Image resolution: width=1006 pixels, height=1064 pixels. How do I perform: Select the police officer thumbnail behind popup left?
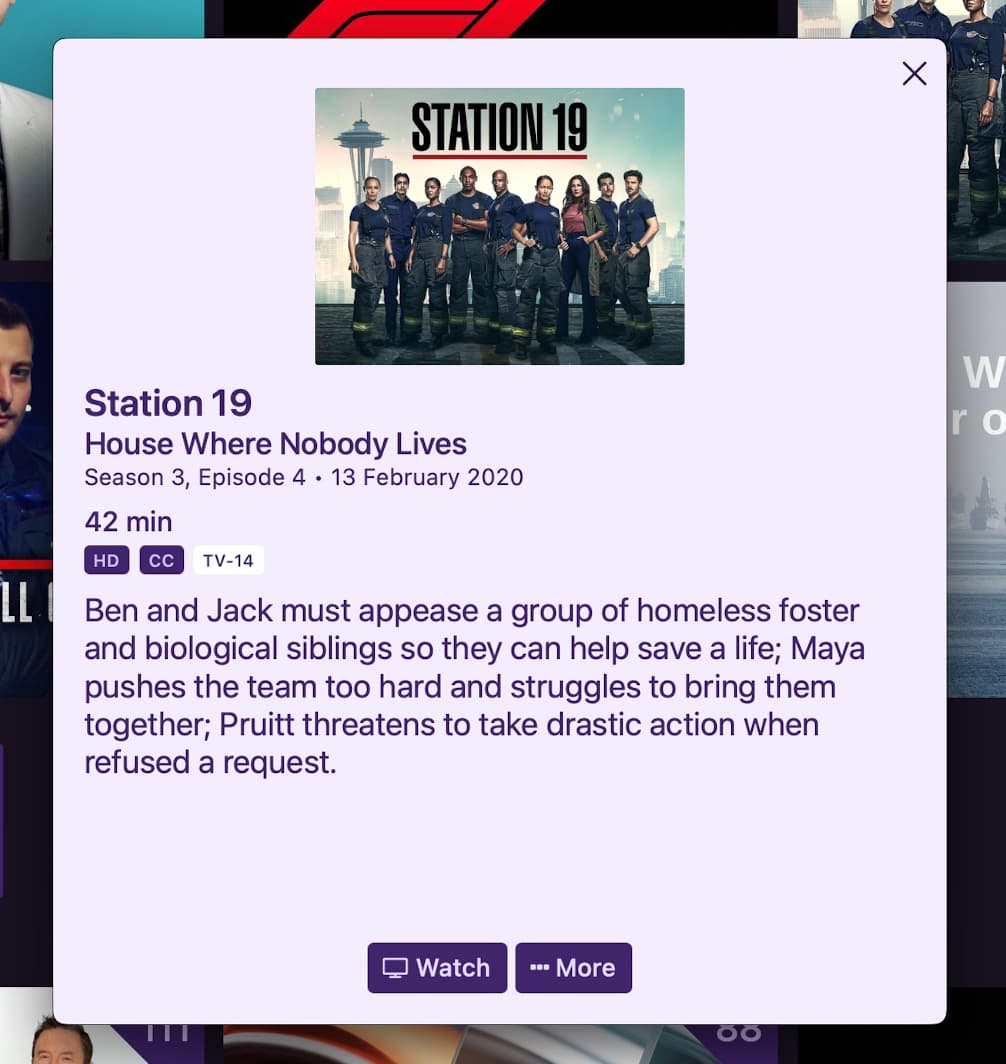[x=26, y=489]
